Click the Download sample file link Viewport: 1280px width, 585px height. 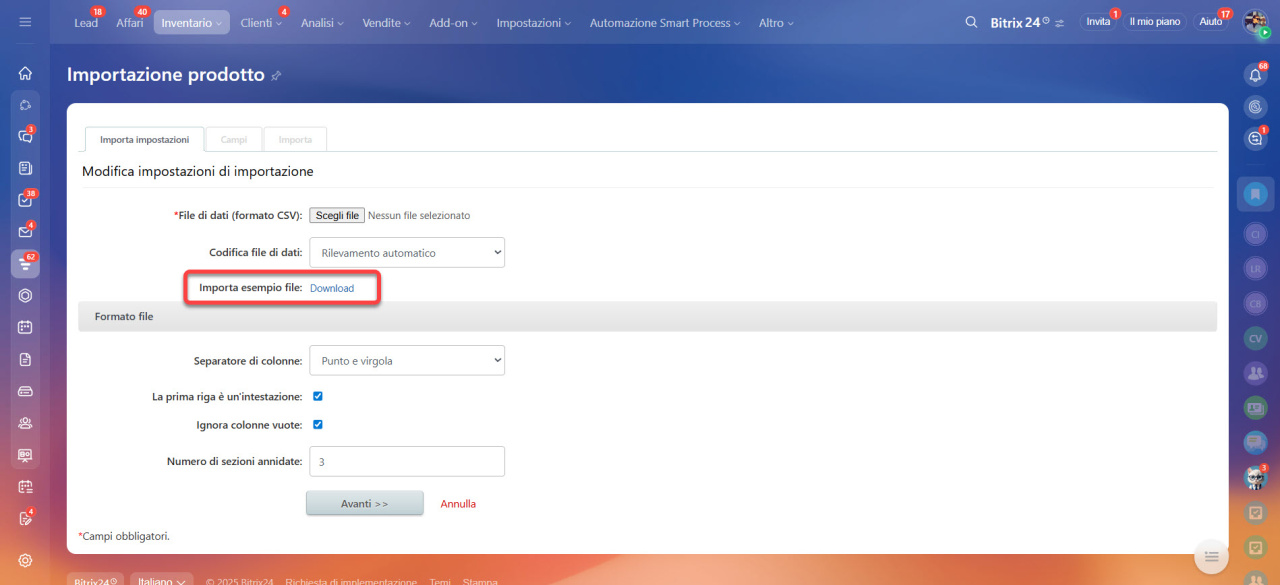click(x=332, y=288)
